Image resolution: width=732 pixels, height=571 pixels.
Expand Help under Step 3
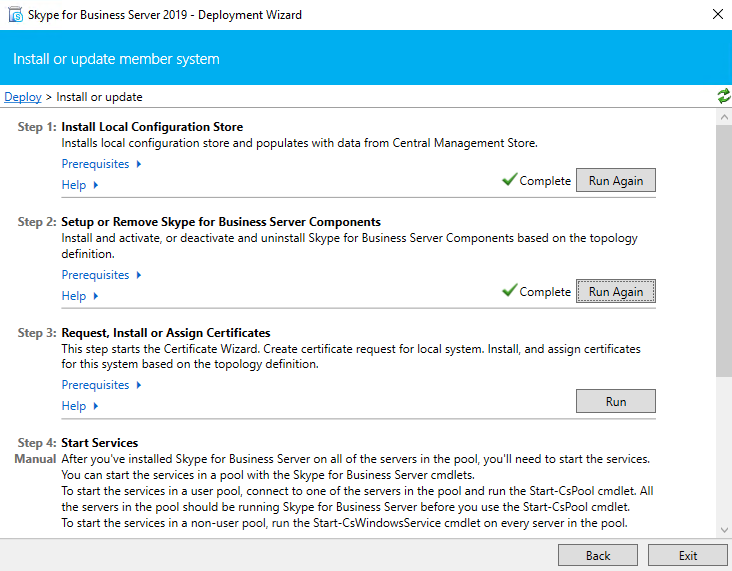pyautogui.click(x=80, y=406)
